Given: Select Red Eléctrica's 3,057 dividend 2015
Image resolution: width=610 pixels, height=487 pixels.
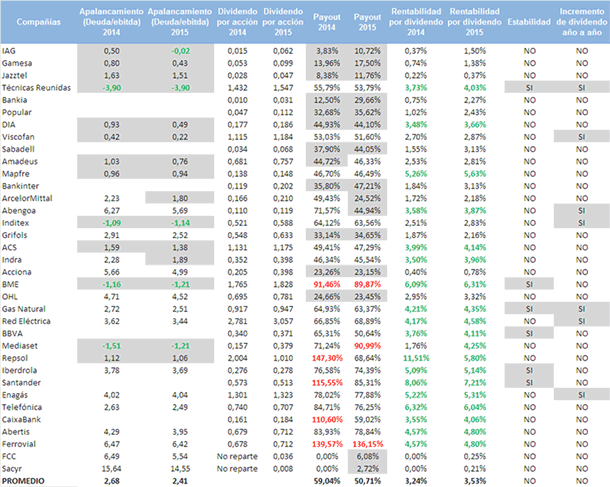Looking at the screenshot, I should coord(283,321).
